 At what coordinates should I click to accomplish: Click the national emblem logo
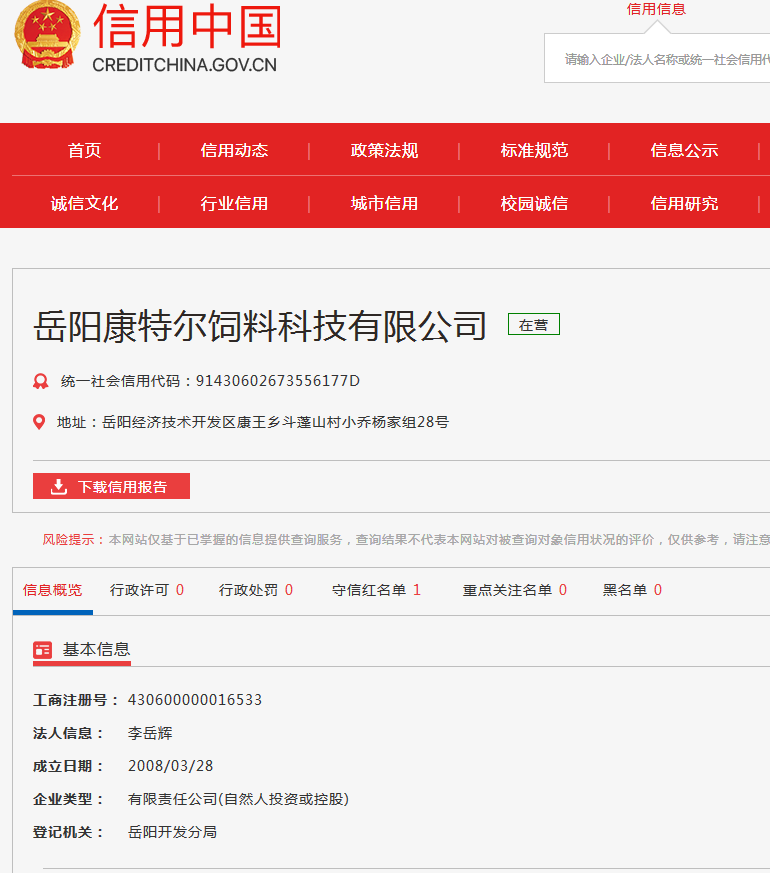click(x=47, y=35)
